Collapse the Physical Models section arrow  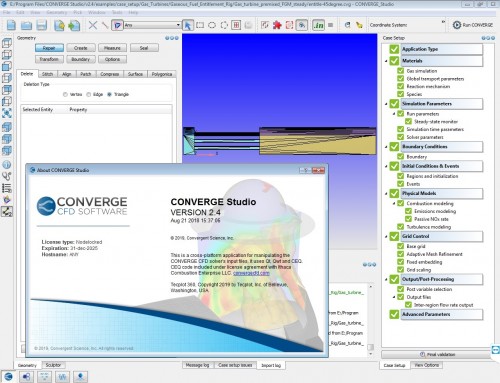(386, 194)
